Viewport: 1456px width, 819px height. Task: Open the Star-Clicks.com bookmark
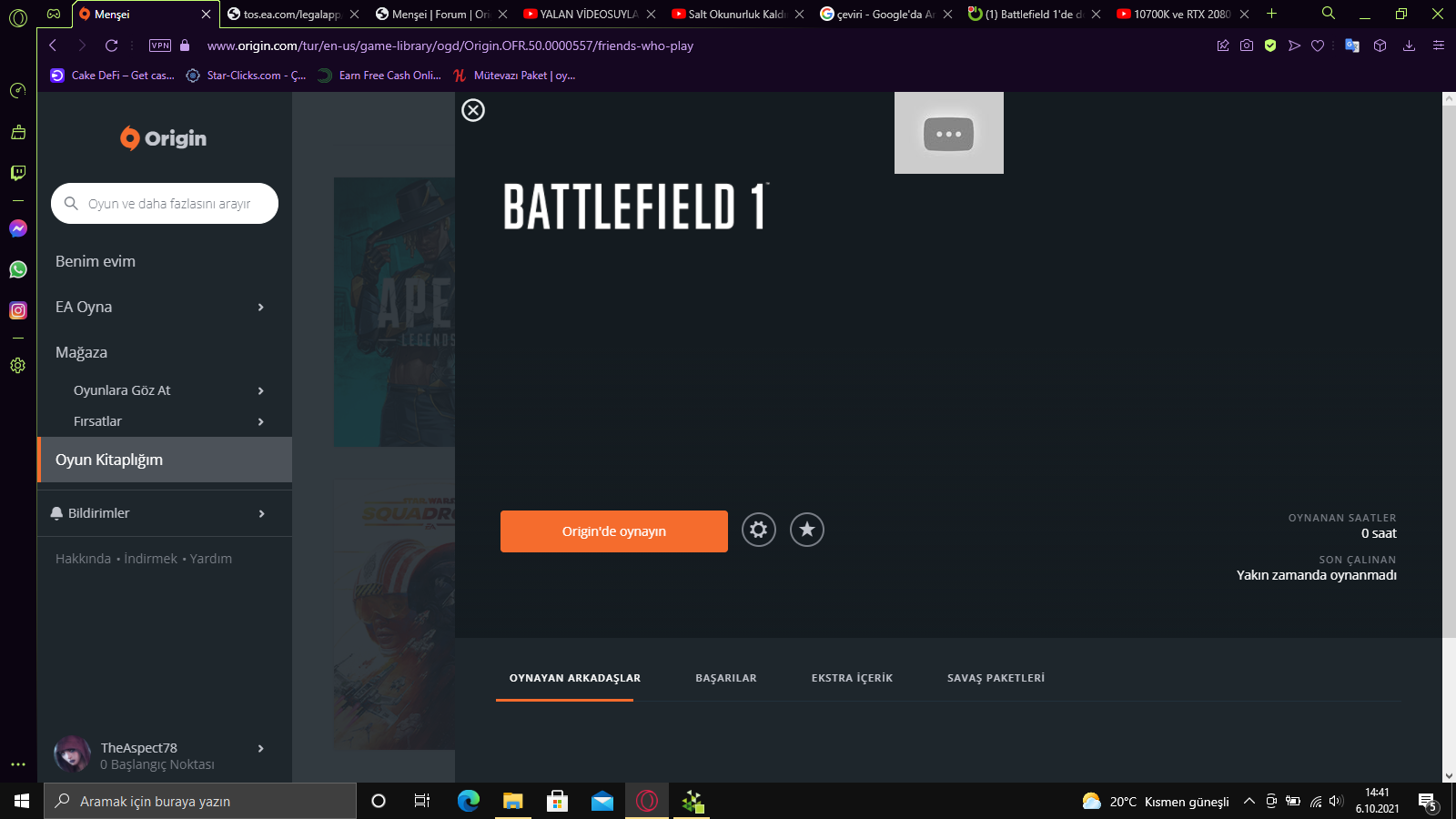pos(246,76)
